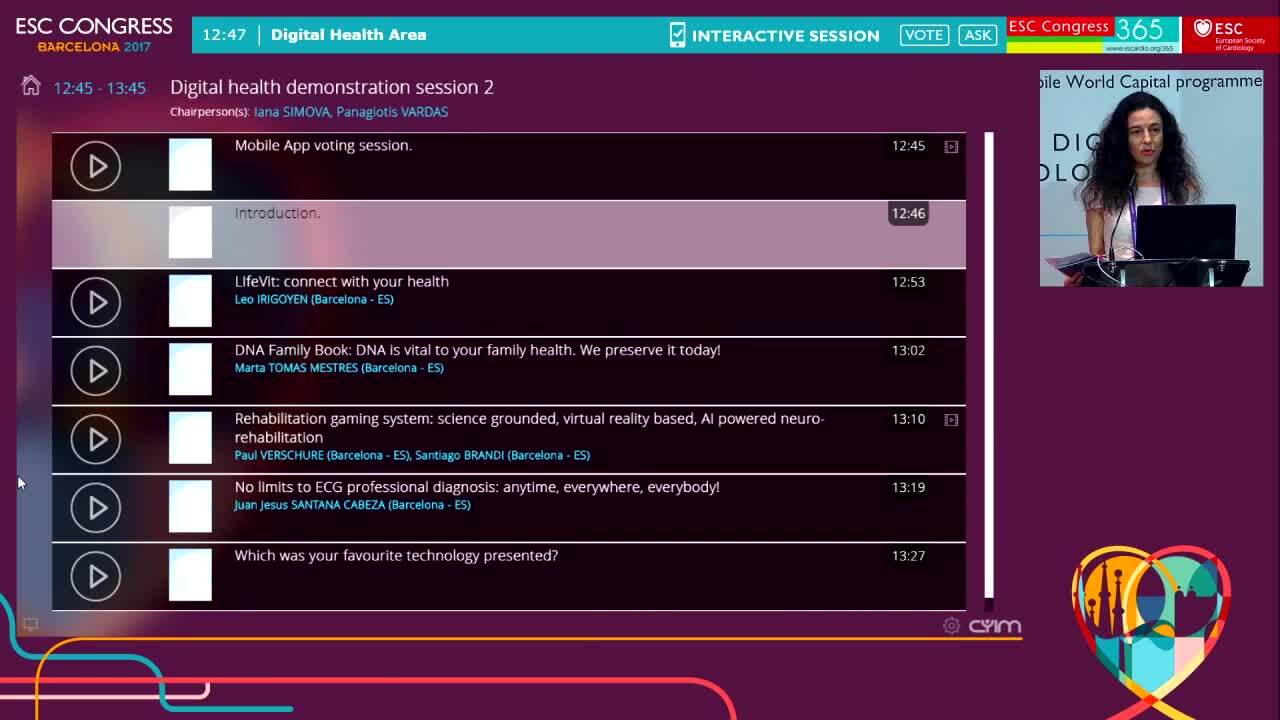Click the monitor icon at bottom left

coord(31,625)
